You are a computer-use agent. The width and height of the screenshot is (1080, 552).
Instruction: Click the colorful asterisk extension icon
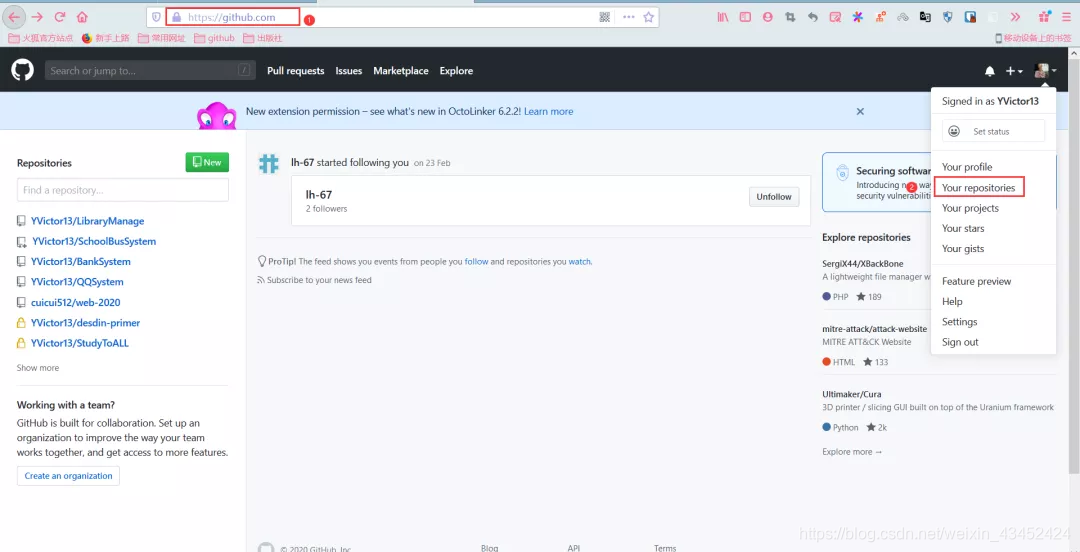click(858, 17)
